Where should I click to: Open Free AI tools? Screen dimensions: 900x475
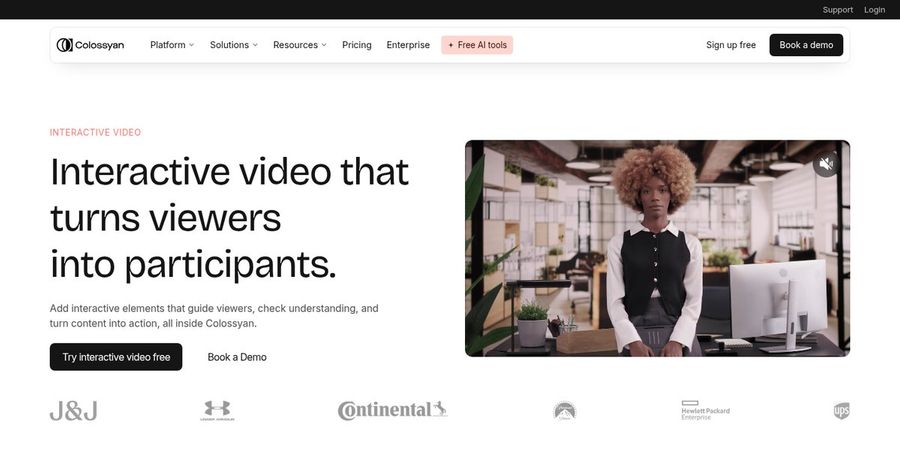pos(477,45)
